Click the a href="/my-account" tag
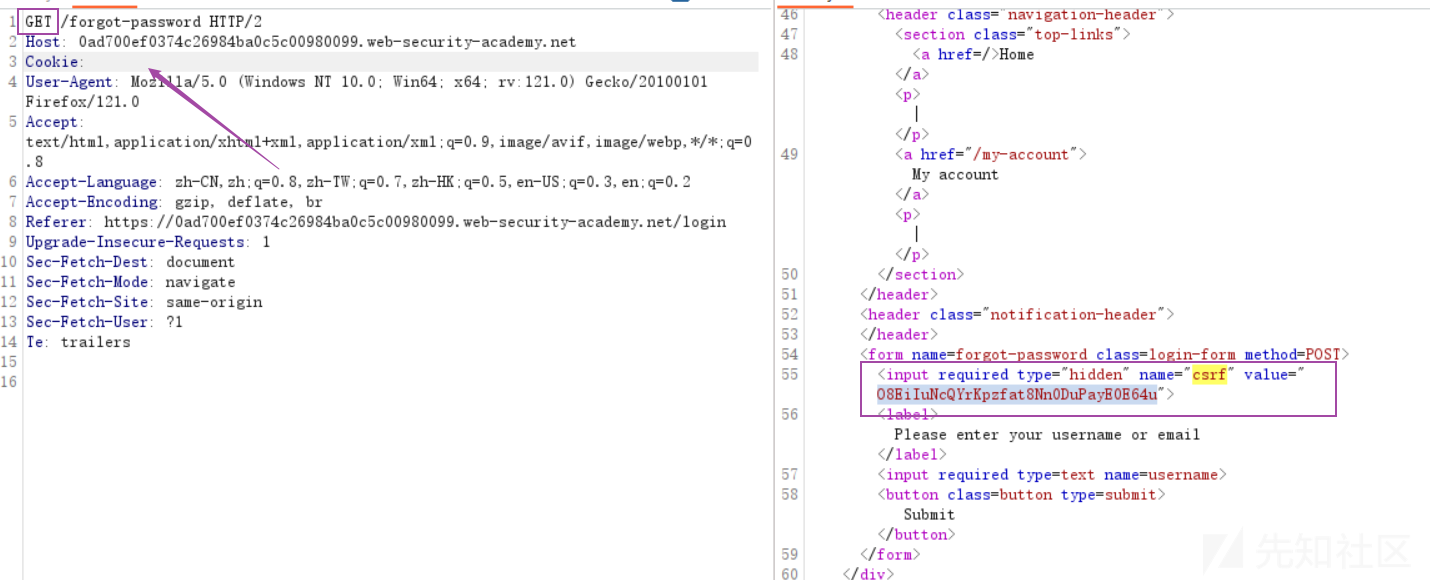The image size is (1430, 580). [x=990, y=154]
